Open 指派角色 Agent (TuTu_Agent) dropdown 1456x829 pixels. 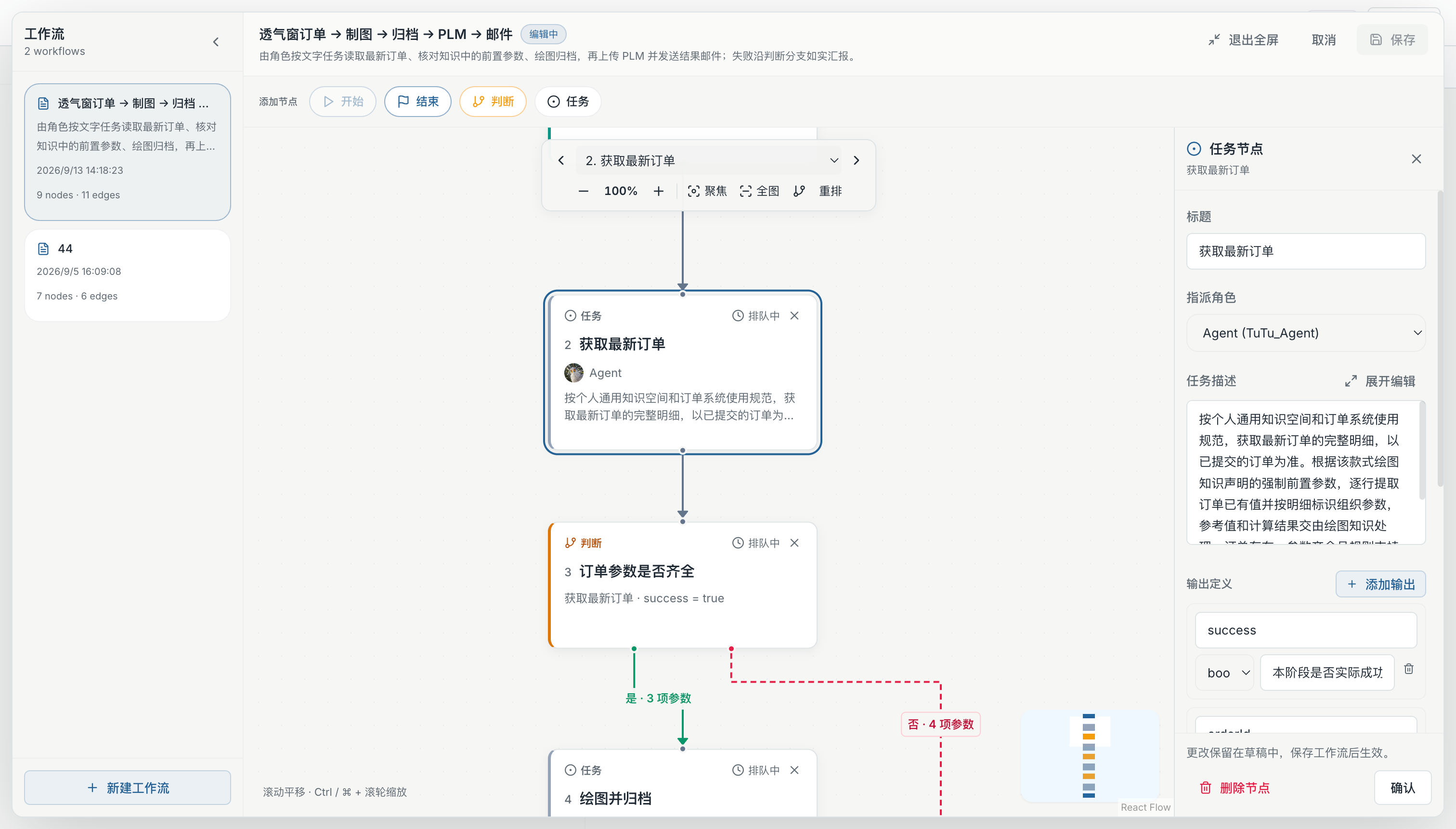(x=1306, y=333)
